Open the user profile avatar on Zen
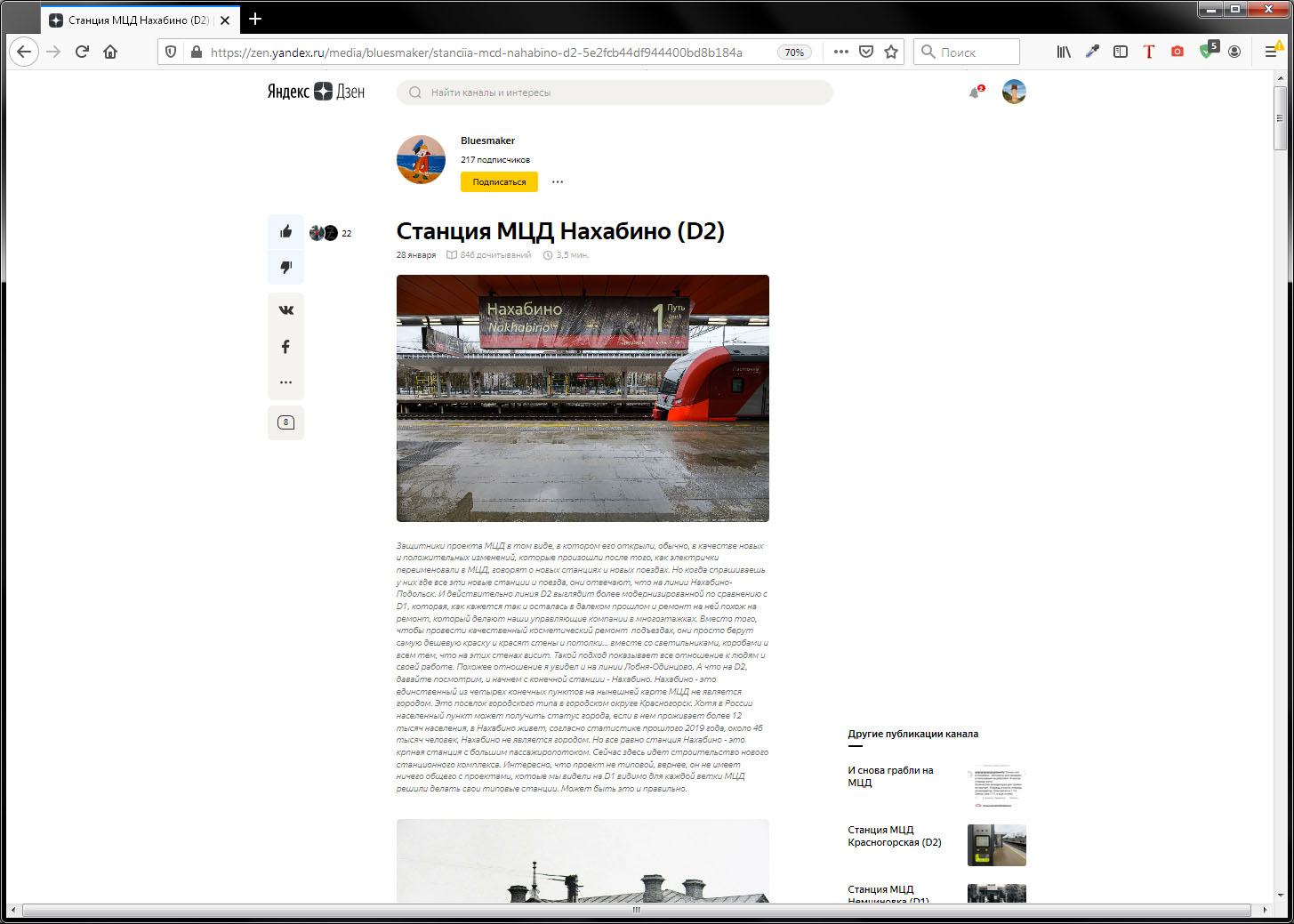Screen dimensions: 1294x924 (x=1014, y=92)
